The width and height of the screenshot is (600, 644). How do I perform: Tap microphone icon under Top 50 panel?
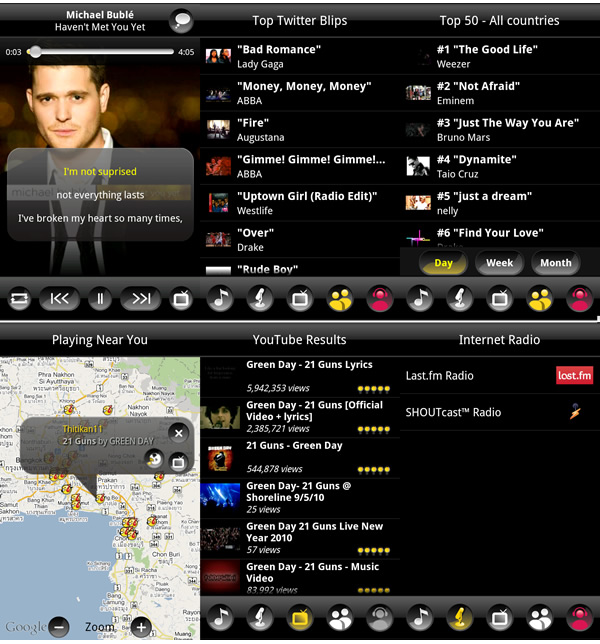click(460, 299)
